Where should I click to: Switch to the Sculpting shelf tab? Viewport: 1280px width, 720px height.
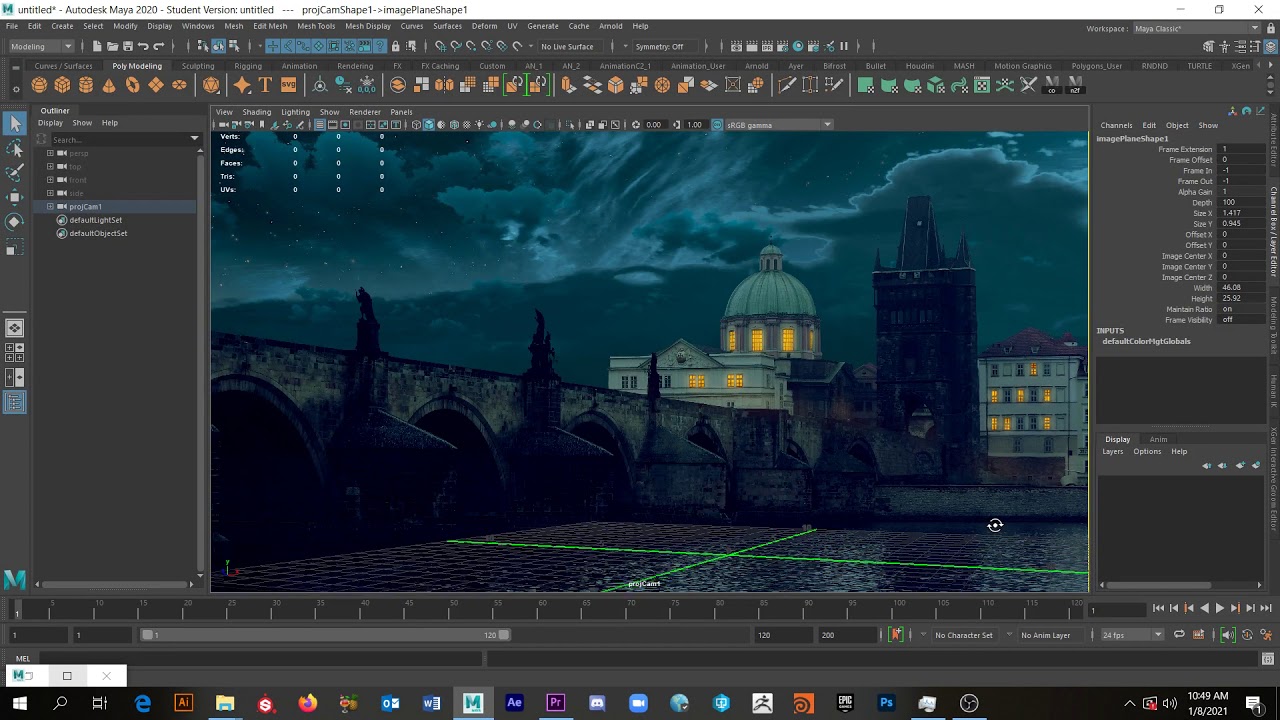pos(198,66)
